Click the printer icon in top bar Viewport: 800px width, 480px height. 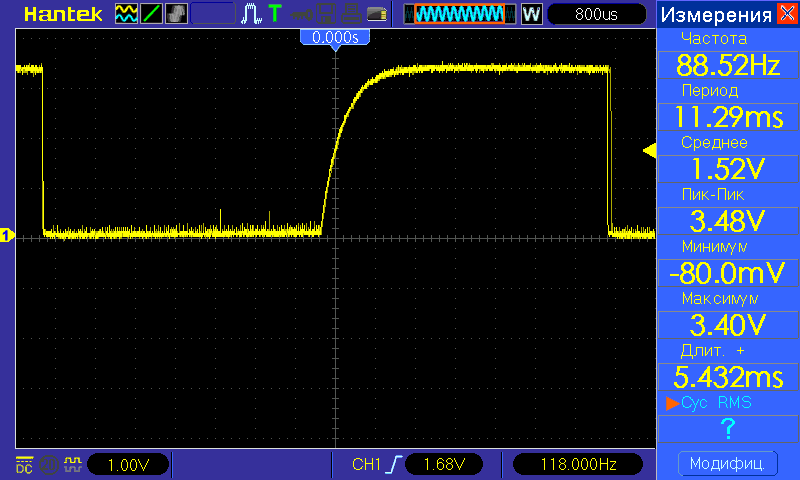coord(349,14)
